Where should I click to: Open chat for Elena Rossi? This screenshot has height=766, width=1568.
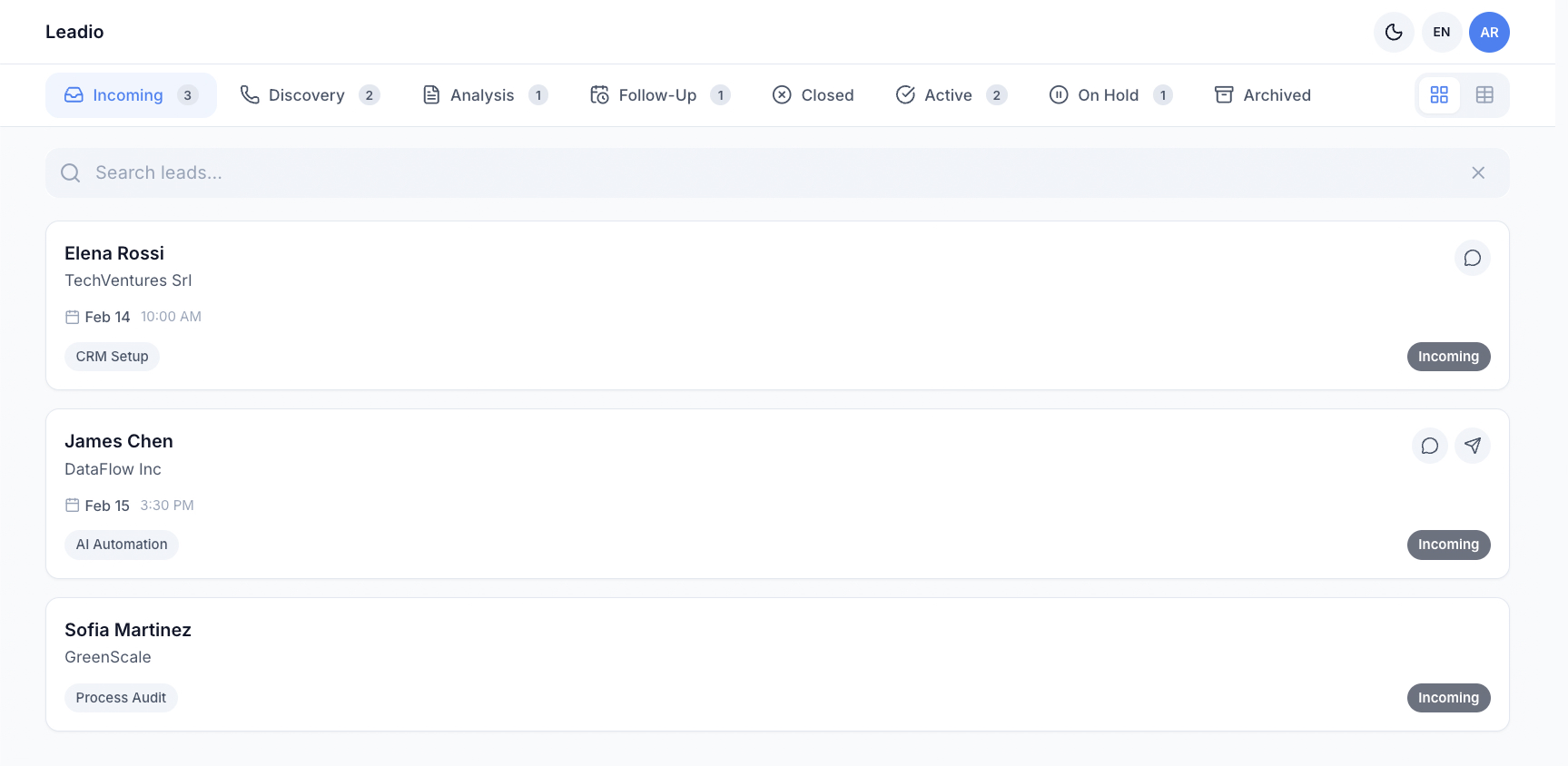[x=1473, y=258]
